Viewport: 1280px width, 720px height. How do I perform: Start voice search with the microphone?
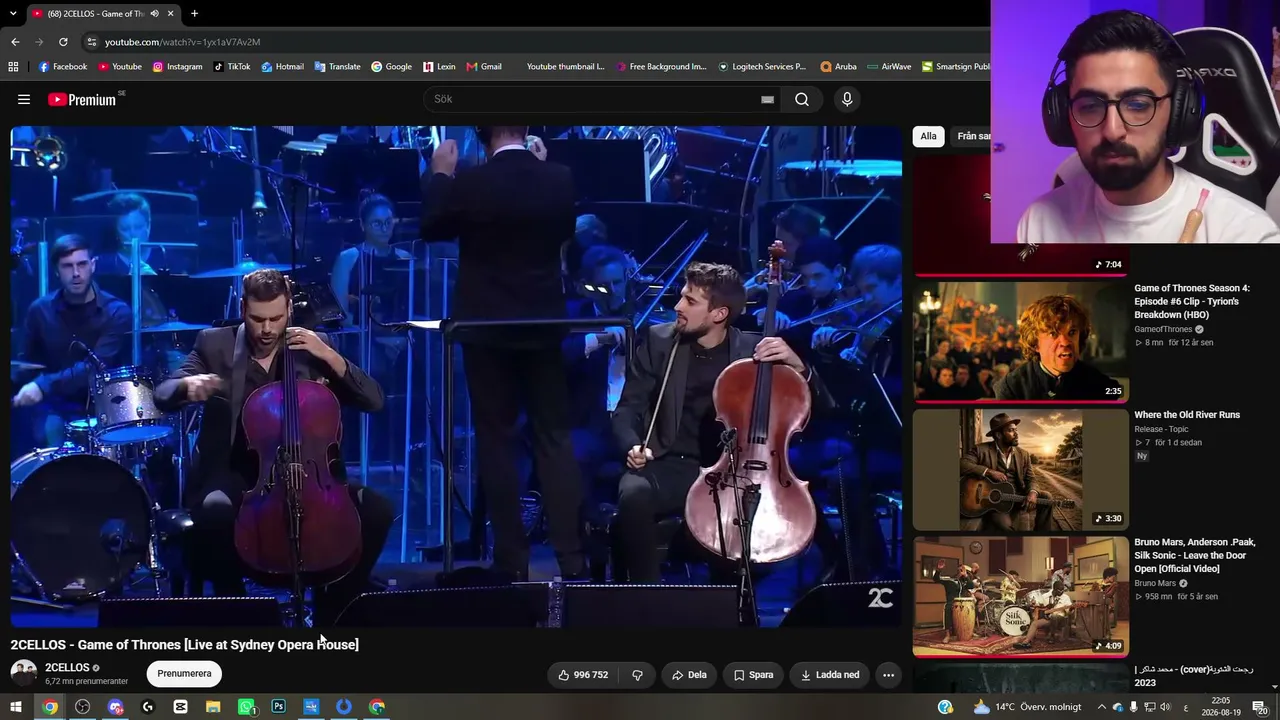pyautogui.click(x=847, y=99)
